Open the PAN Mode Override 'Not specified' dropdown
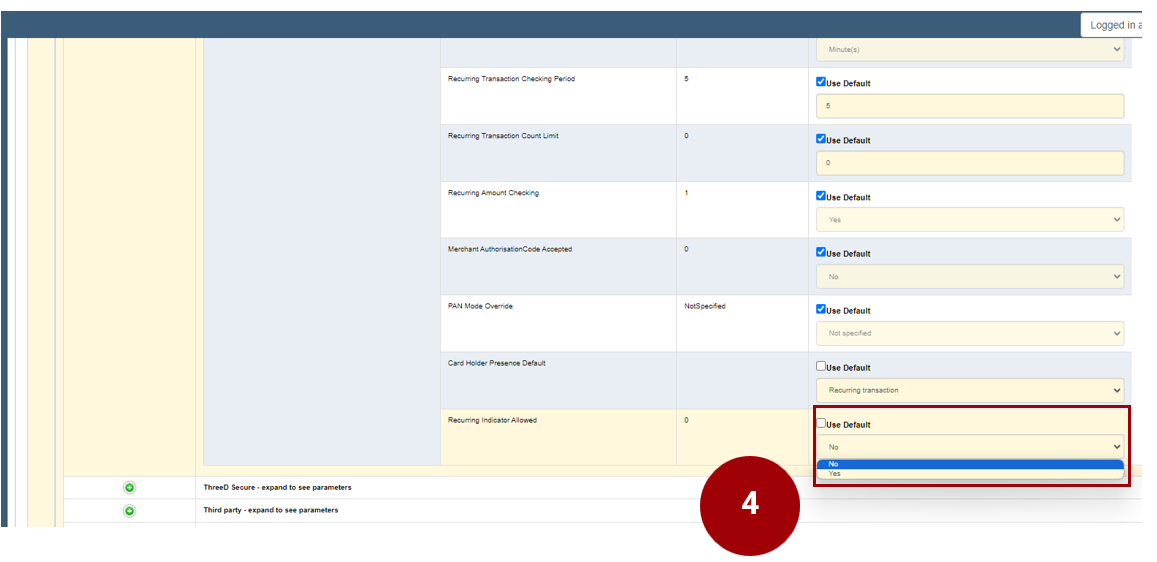 point(969,333)
